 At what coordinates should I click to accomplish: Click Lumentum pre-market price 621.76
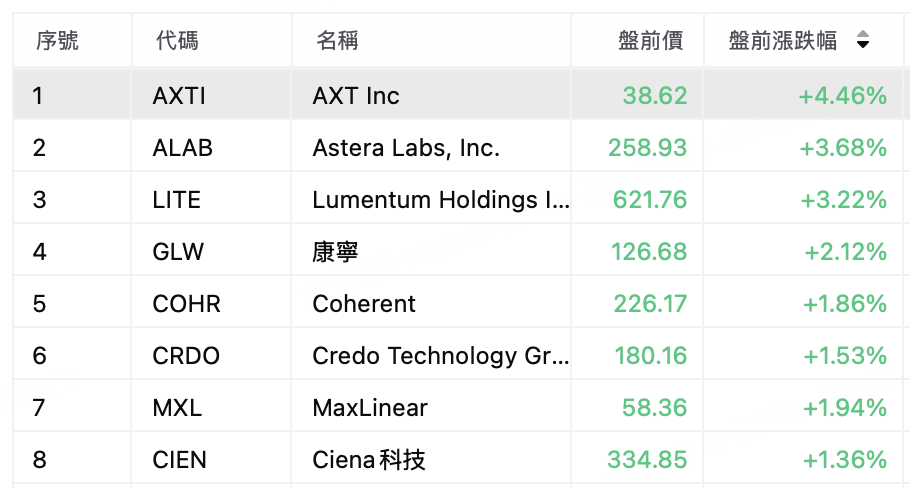point(650,200)
